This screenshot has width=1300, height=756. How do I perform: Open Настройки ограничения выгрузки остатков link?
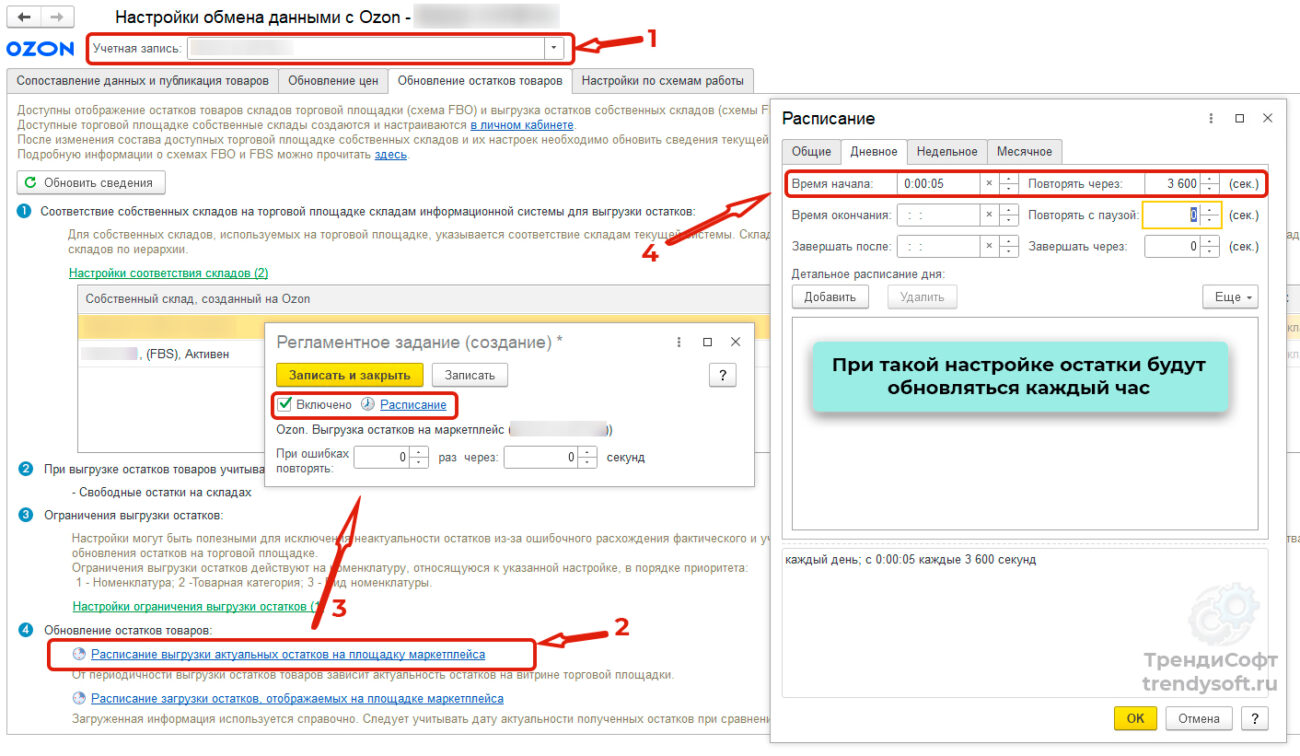(x=196, y=606)
